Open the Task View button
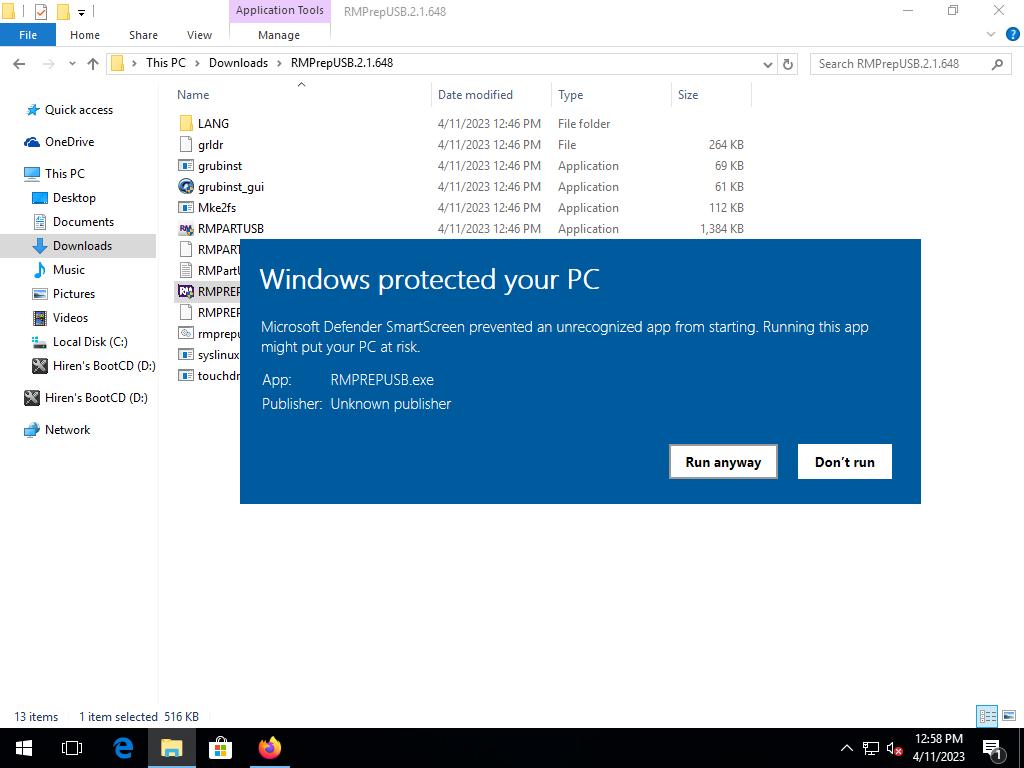Viewport: 1024px width, 768px height. pos(72,748)
